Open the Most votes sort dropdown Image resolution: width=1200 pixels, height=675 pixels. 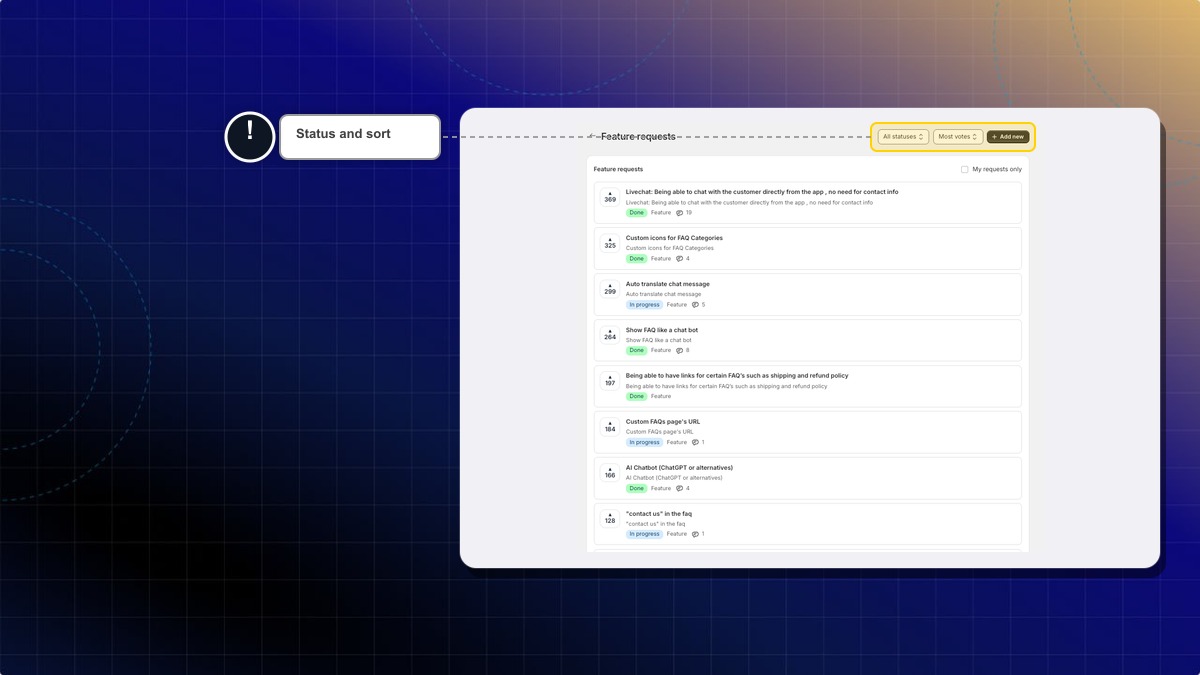pos(958,137)
